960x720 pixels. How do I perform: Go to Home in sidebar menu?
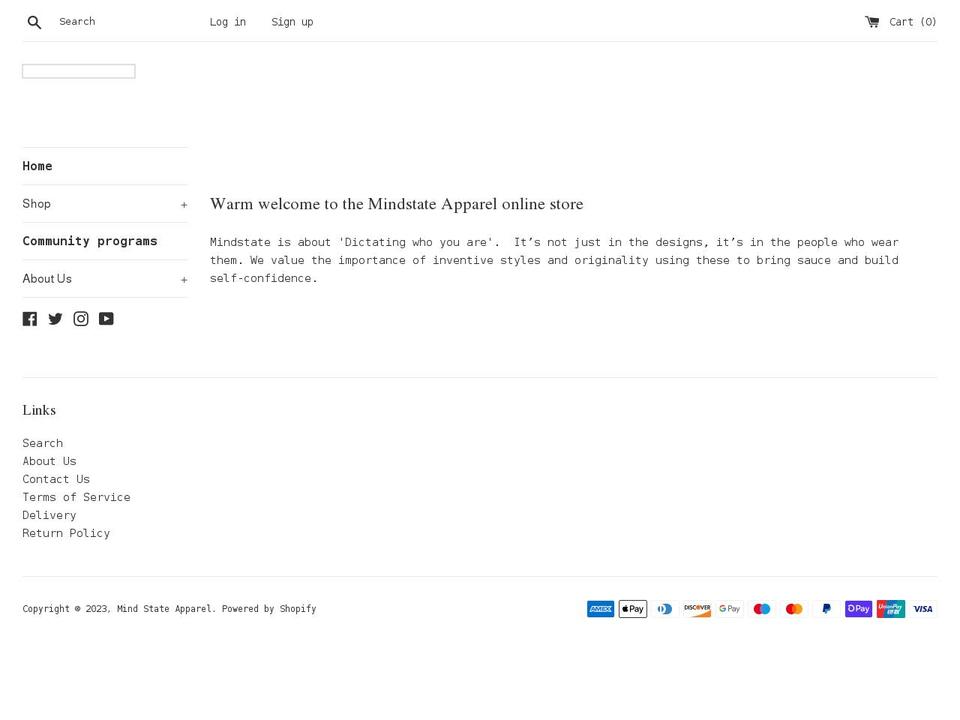(37, 166)
